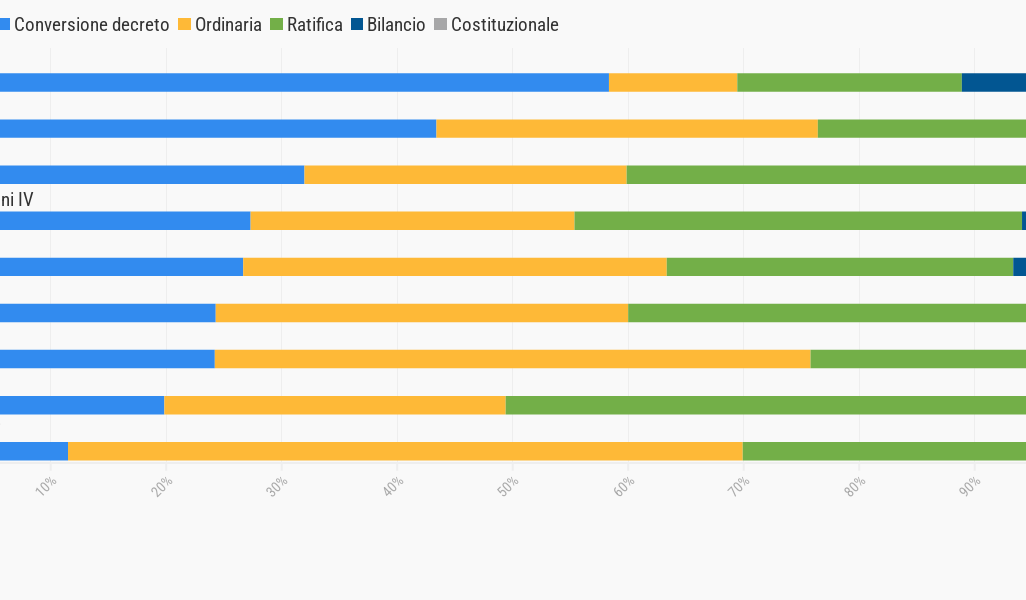The height and width of the screenshot is (600, 1026).
Task: Toggle the Bilancio legend label
Action: [396, 25]
